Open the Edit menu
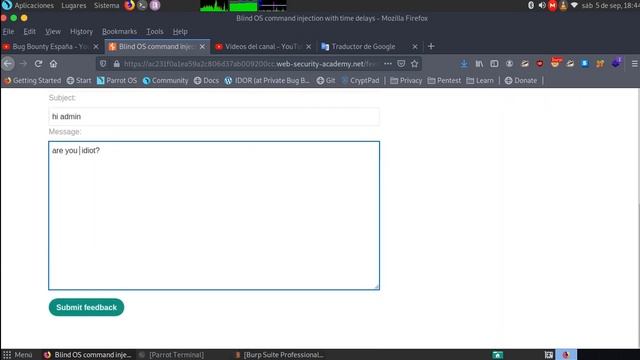This screenshot has width=640, height=360. (x=29, y=31)
